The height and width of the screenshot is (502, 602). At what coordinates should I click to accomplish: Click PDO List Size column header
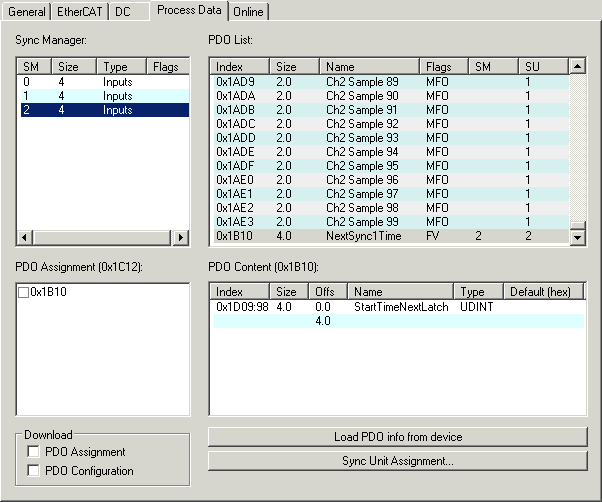tap(294, 66)
